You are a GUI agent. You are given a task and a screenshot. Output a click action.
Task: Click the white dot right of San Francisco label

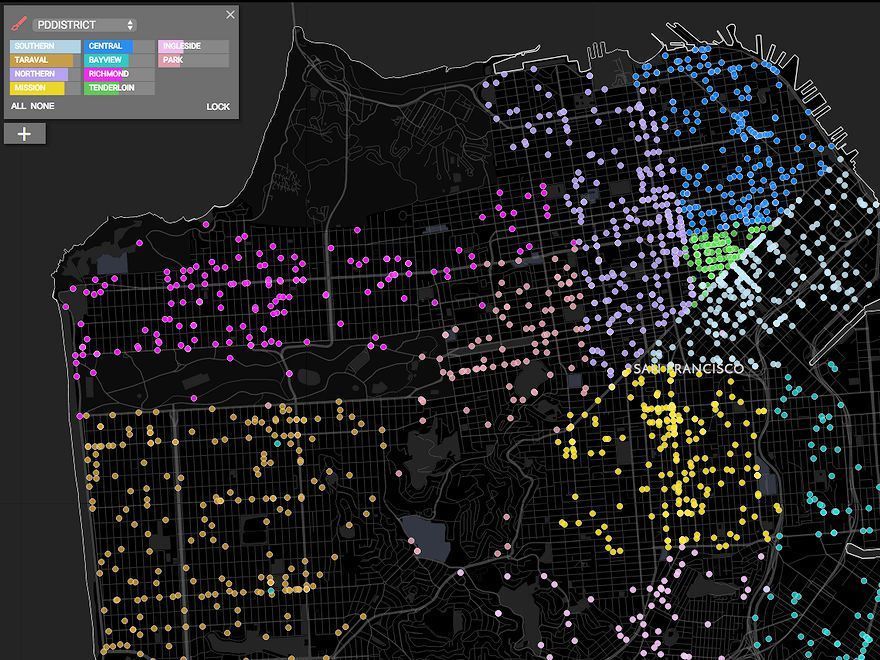[x=755, y=368]
